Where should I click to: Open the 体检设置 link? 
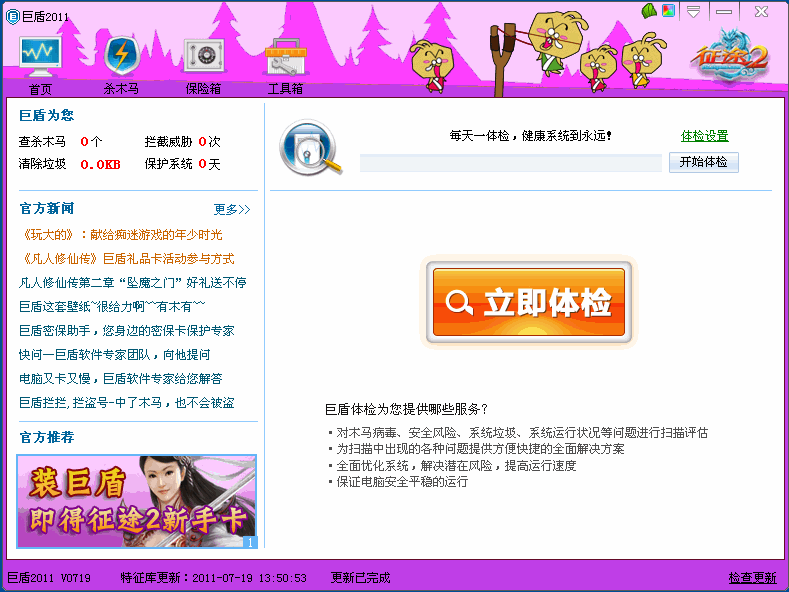(x=704, y=136)
